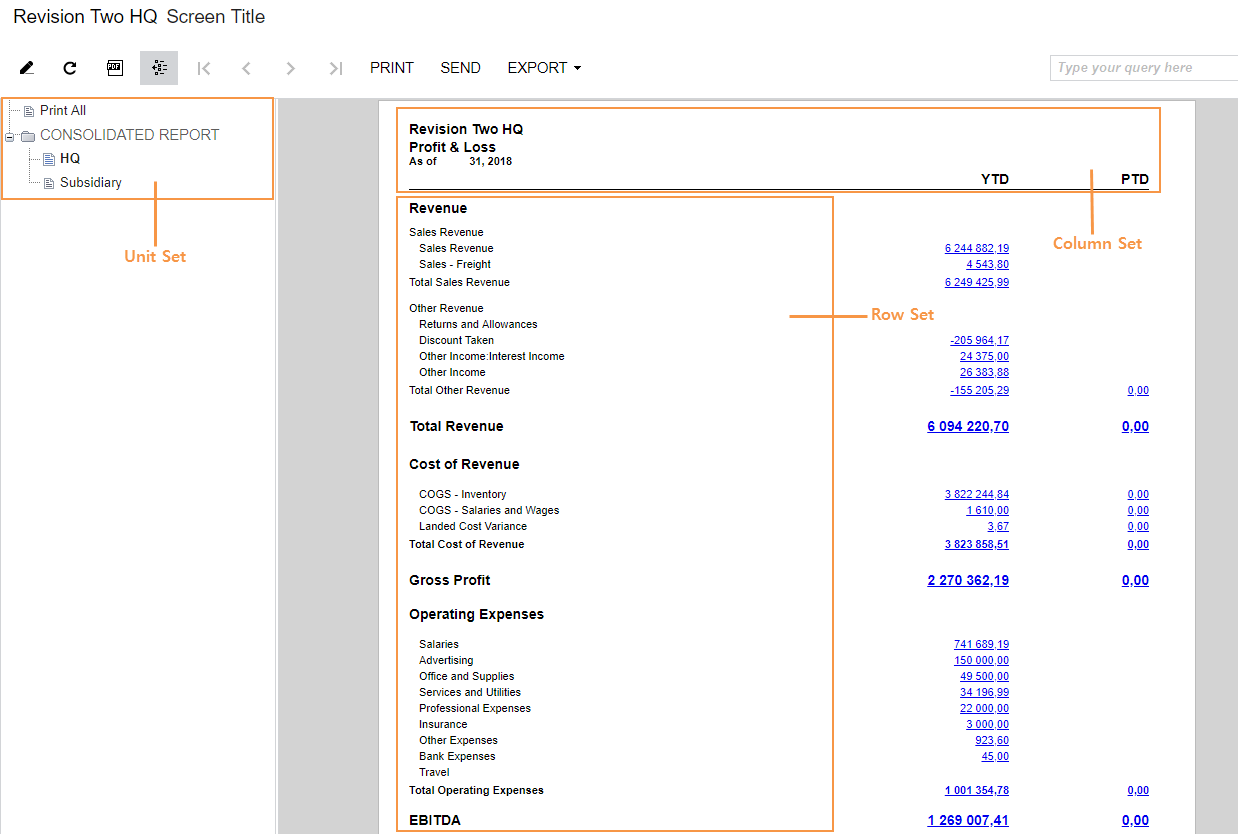Open Total Other Revenue YTD -155 205,29
This screenshot has height=834, width=1238.
(980, 390)
